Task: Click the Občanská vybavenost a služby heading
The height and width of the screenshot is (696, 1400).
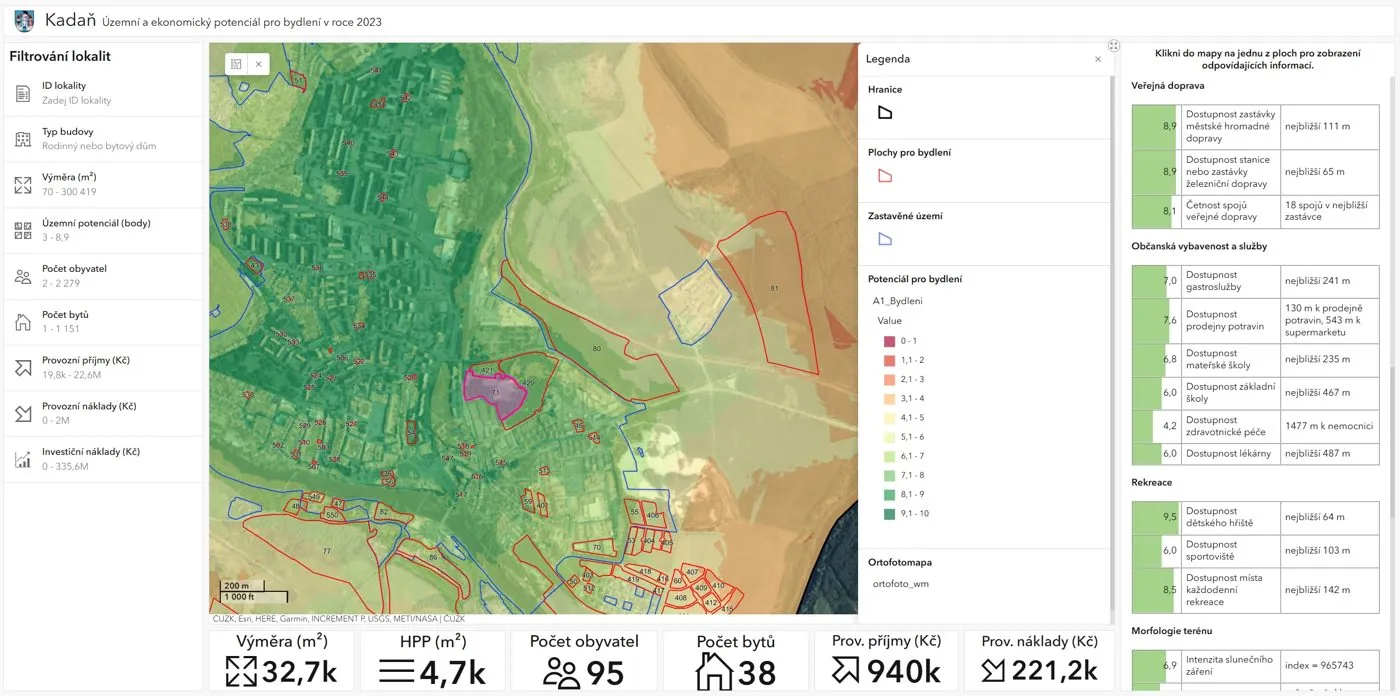Action: pos(1199,246)
